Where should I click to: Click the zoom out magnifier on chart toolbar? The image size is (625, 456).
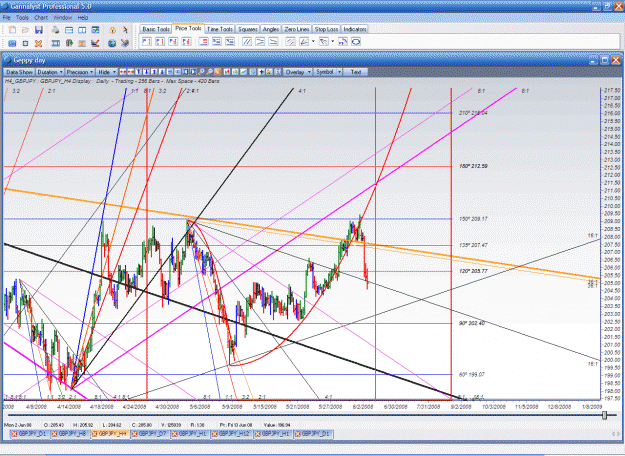[x=209, y=72]
